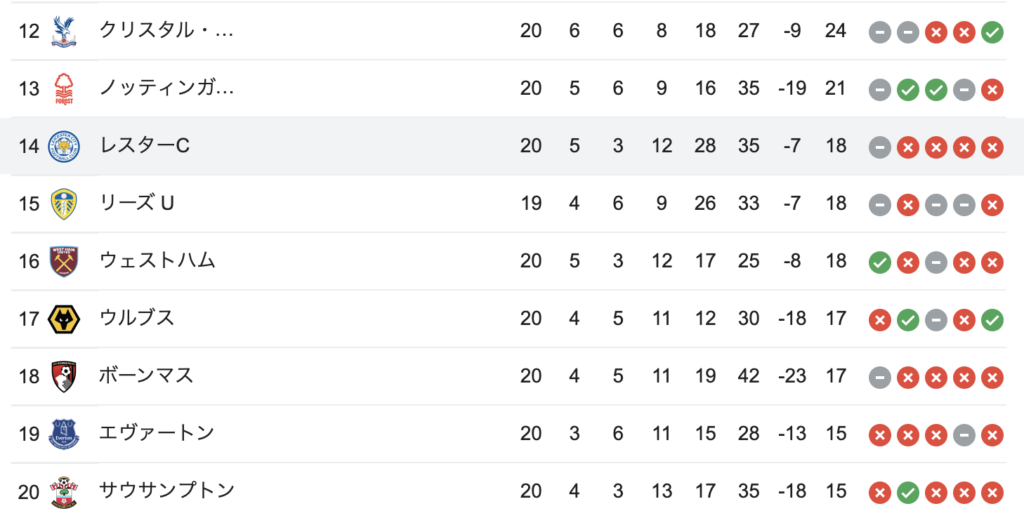Select the ボーンマス row at rank 18
Image resolution: width=1024 pixels, height=518 pixels.
point(512,376)
